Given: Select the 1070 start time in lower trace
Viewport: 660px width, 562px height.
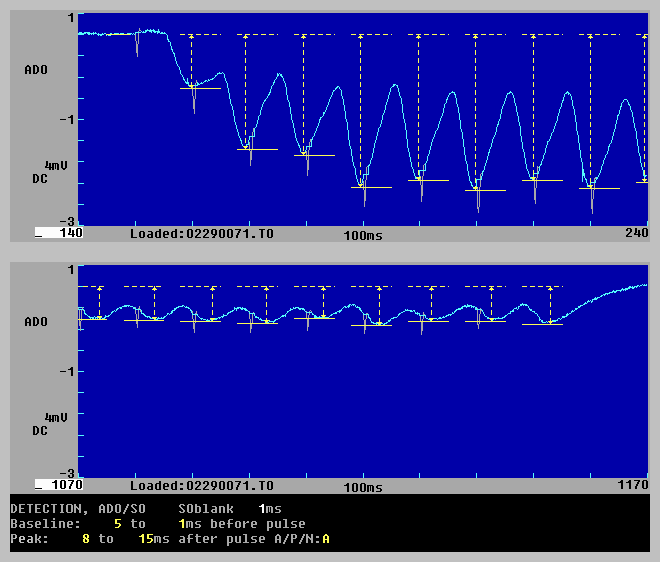Looking at the screenshot, I should point(66,486).
